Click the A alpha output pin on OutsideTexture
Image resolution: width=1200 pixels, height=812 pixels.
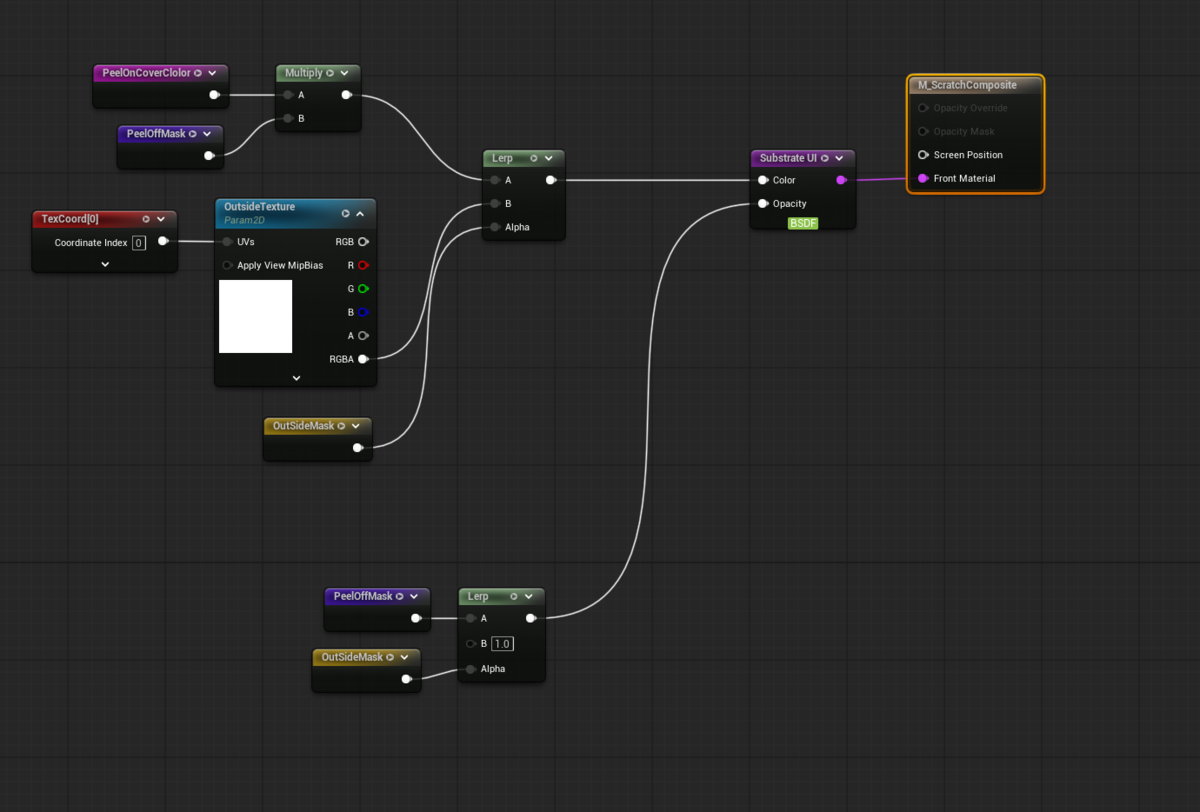coord(363,335)
